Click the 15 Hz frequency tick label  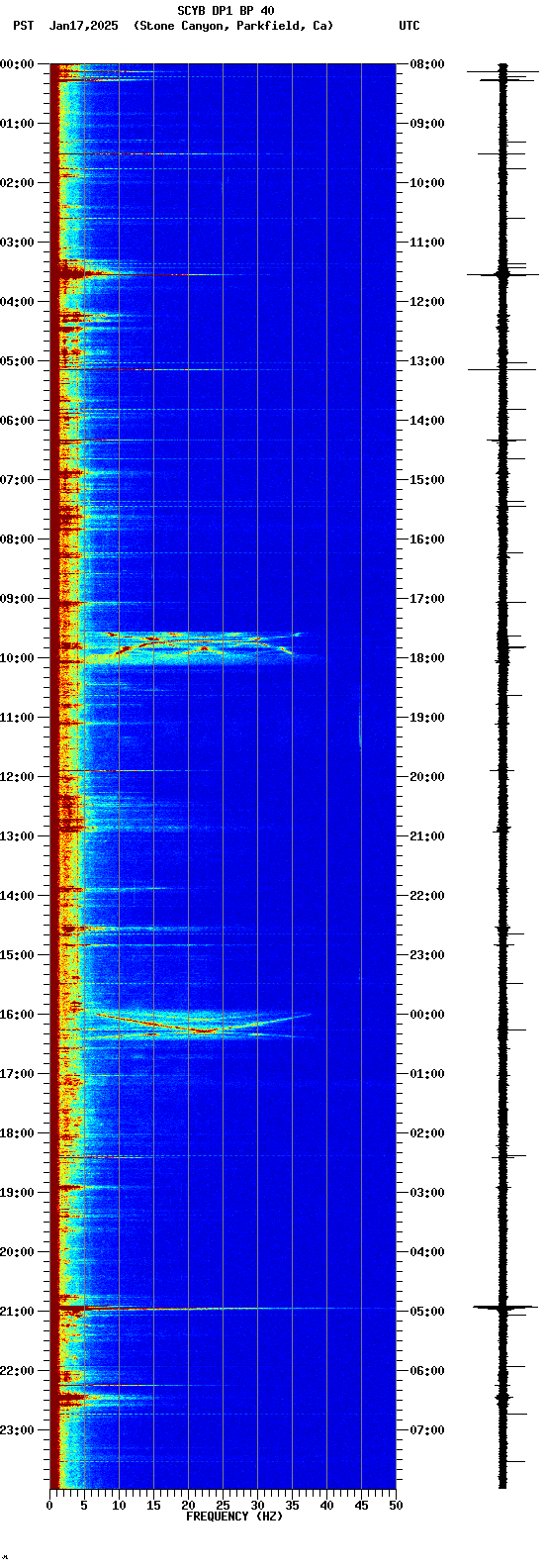[153, 1506]
